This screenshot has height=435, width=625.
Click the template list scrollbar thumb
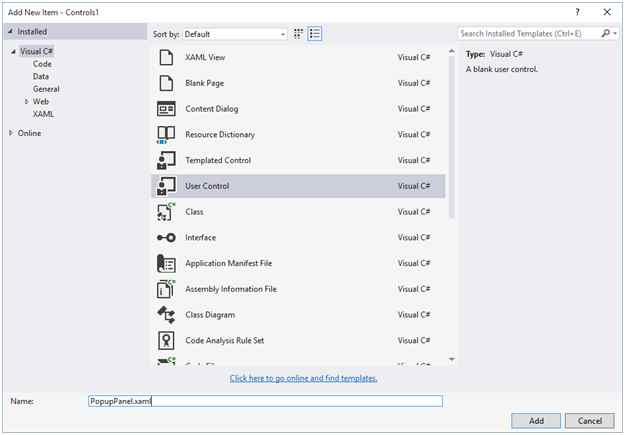click(452, 137)
